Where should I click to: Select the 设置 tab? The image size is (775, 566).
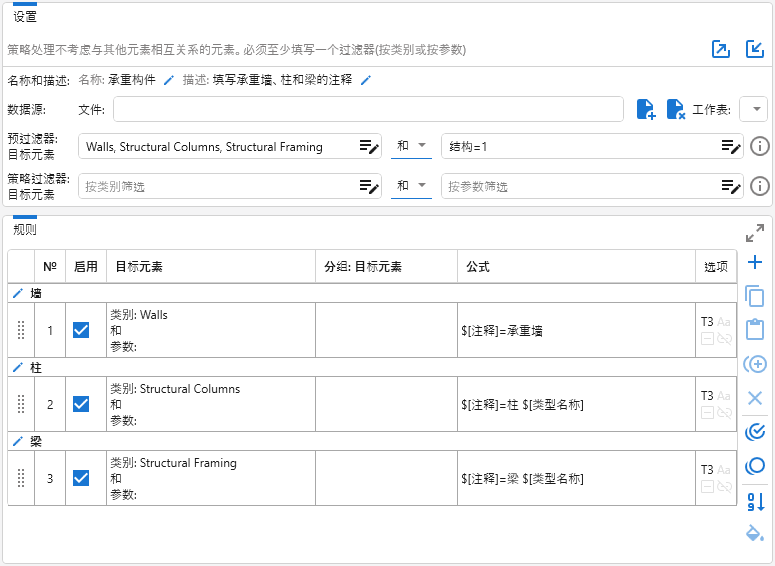25,17
